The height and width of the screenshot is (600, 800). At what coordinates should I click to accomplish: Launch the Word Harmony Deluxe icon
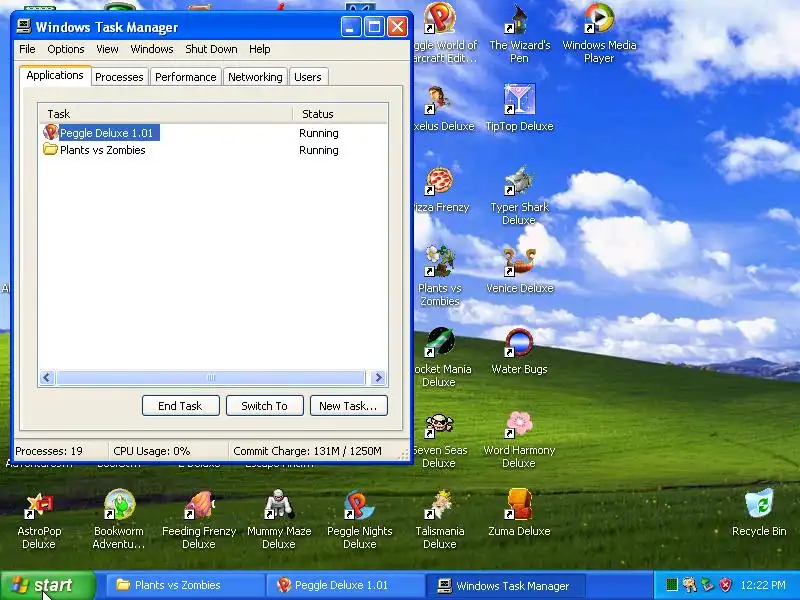519,438
